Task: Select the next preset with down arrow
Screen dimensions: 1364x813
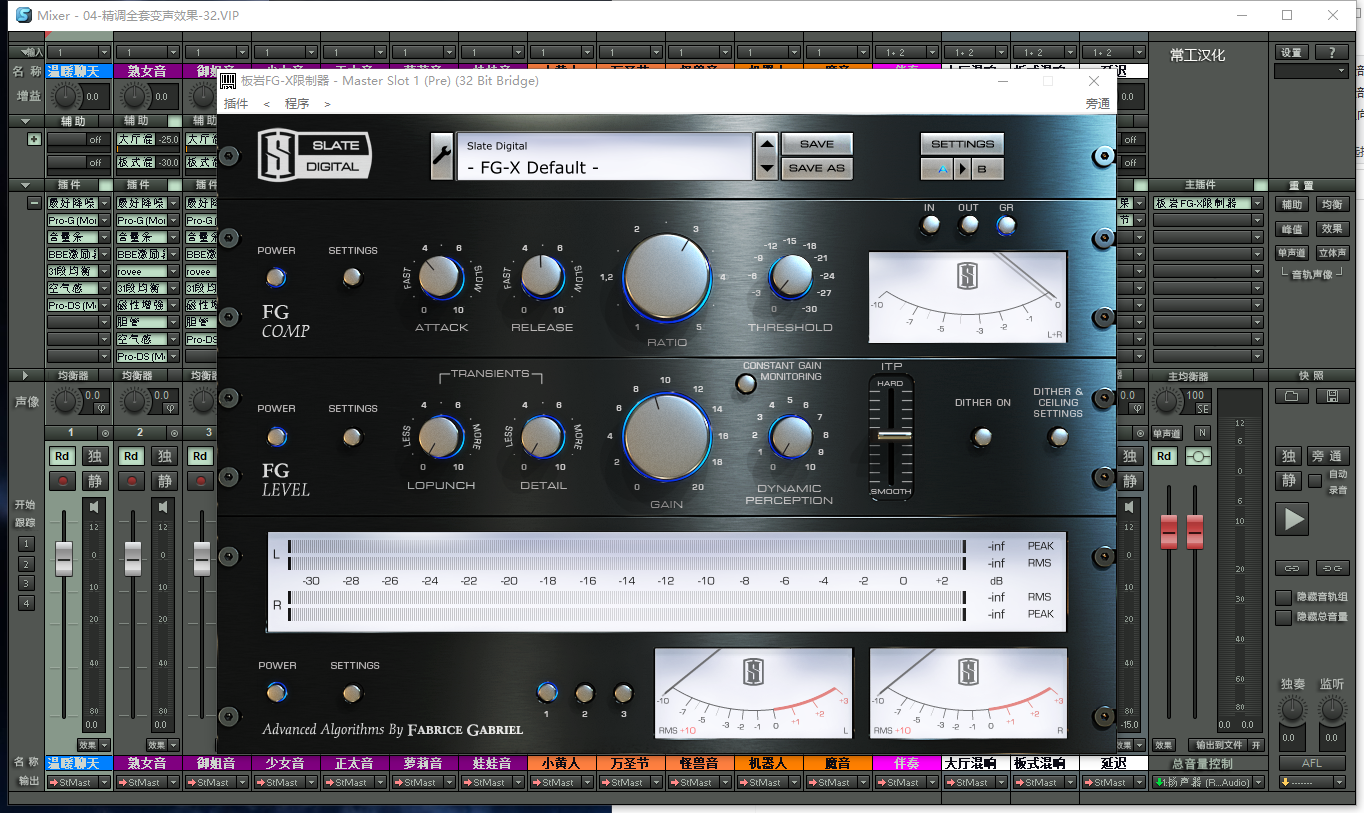Action: pyautogui.click(x=767, y=169)
